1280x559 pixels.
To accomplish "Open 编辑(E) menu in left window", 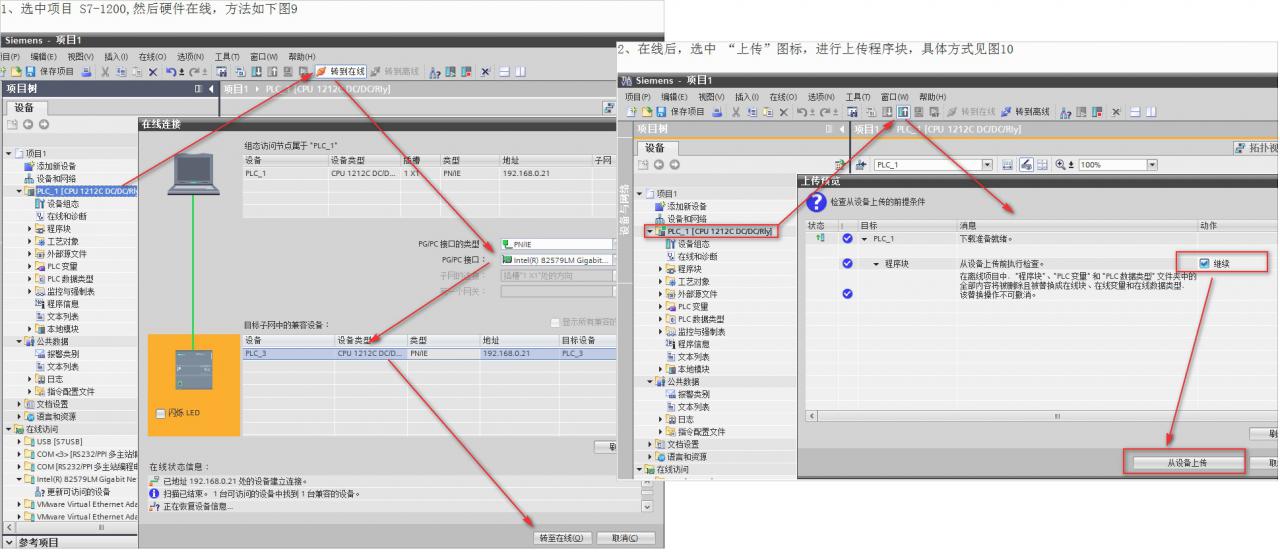I will [x=45, y=56].
